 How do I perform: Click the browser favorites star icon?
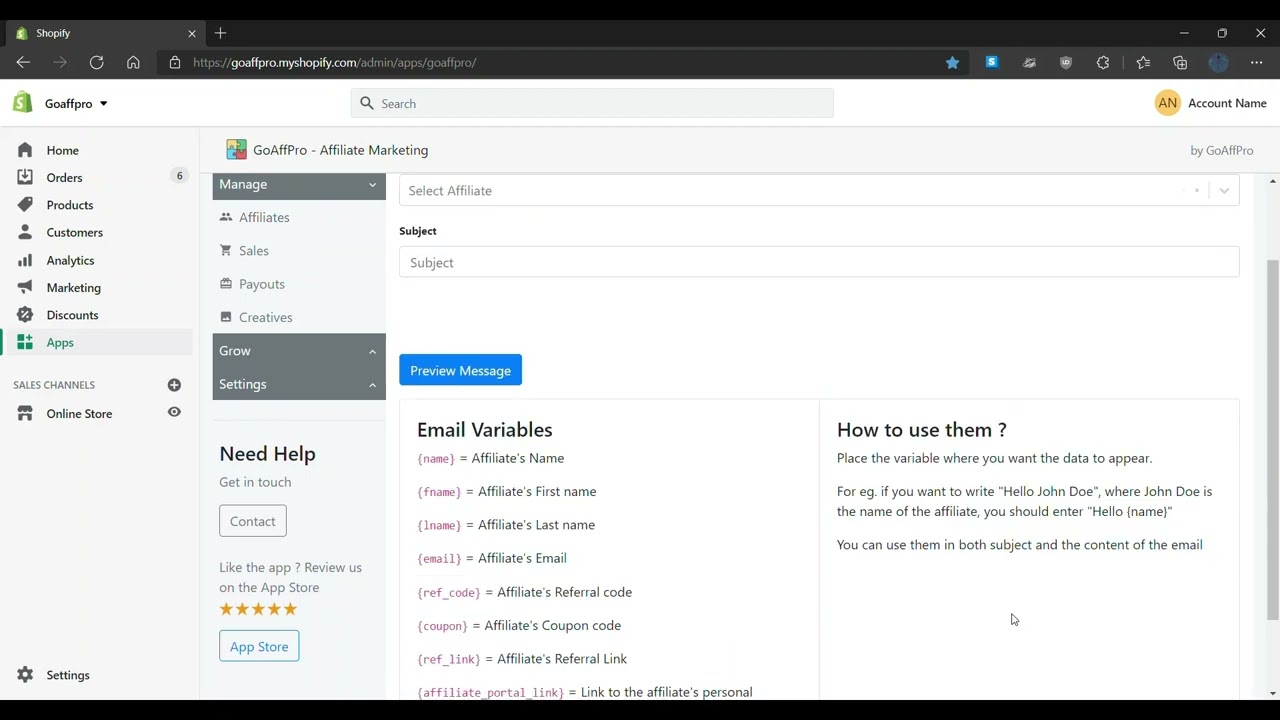(x=952, y=62)
